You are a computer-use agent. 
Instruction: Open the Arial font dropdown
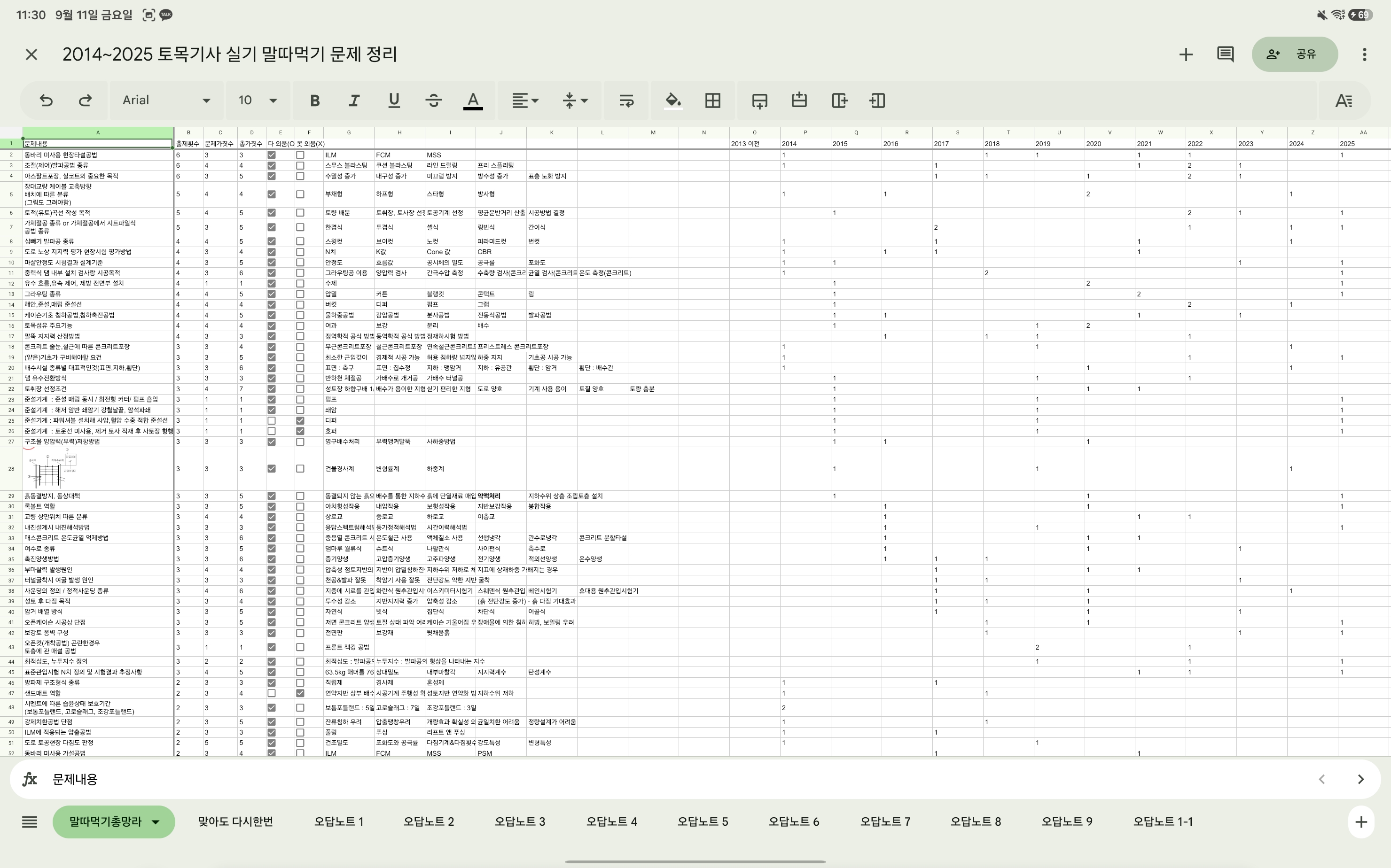click(x=166, y=101)
